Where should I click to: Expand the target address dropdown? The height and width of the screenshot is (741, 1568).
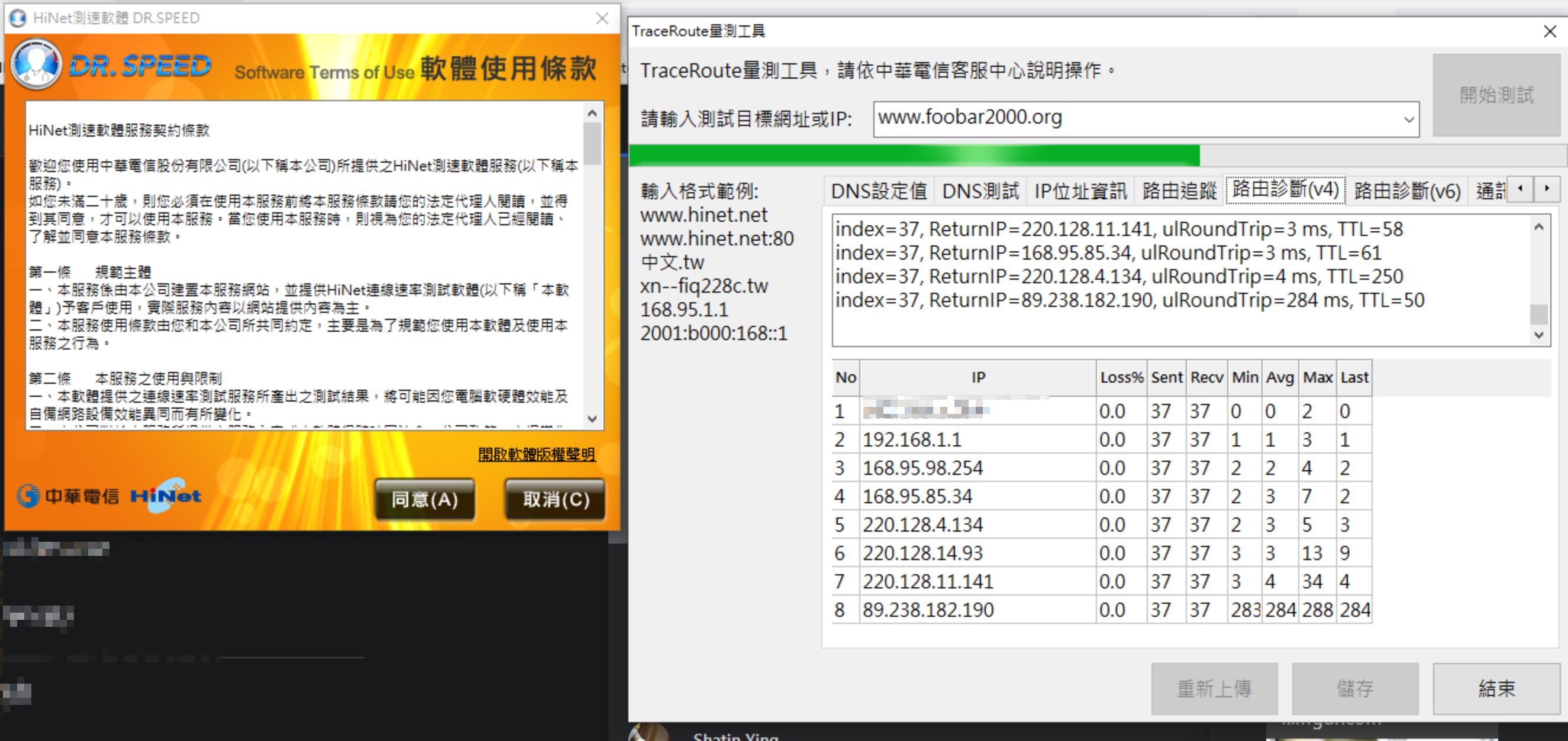pyautogui.click(x=1408, y=119)
